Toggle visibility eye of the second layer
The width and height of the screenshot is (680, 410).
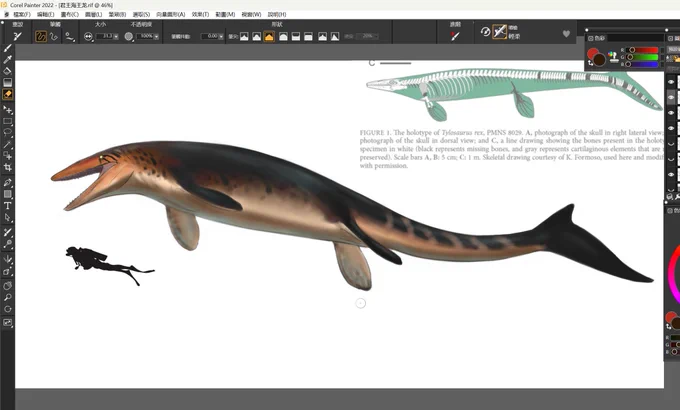point(671,97)
